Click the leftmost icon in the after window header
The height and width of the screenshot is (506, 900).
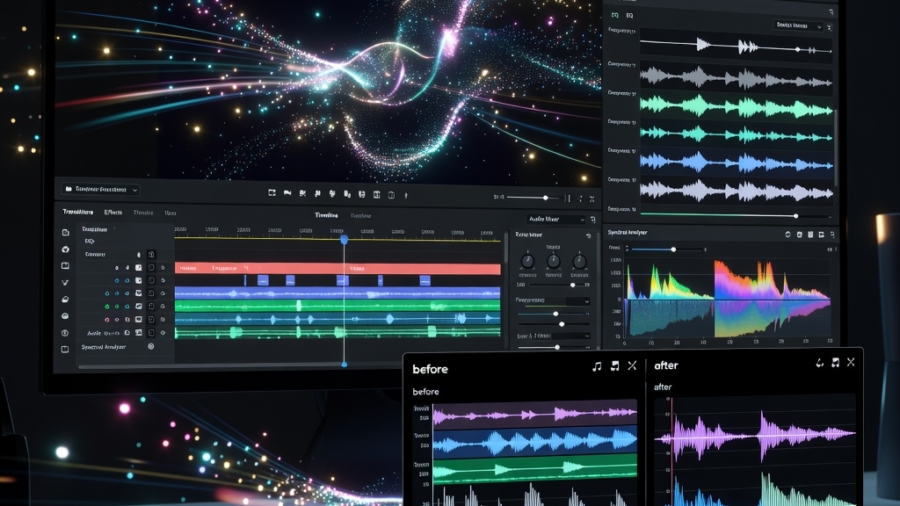tap(819, 363)
